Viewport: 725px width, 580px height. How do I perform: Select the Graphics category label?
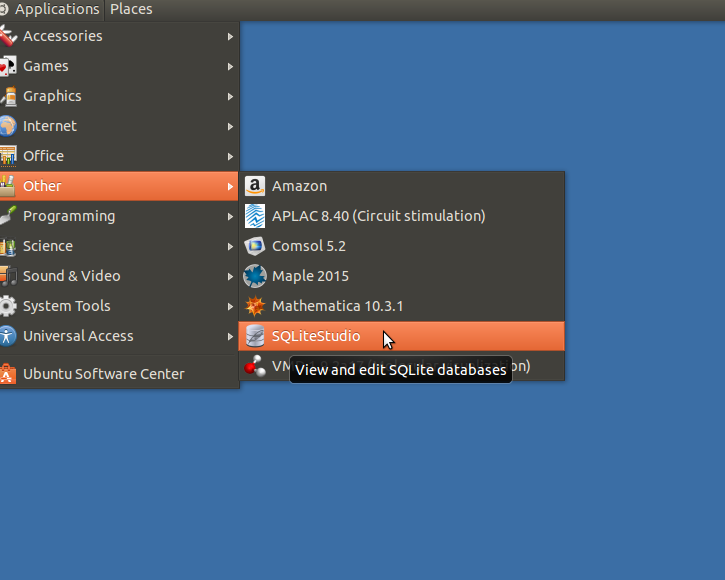click(x=52, y=96)
